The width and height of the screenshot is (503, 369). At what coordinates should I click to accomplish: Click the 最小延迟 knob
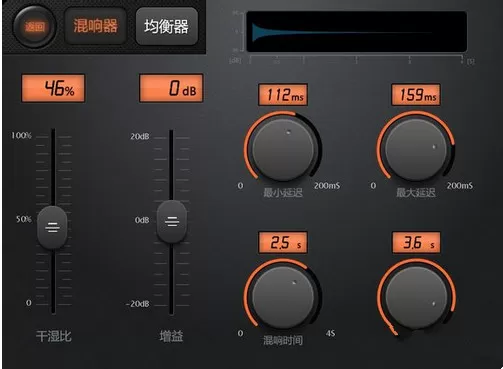click(x=283, y=150)
